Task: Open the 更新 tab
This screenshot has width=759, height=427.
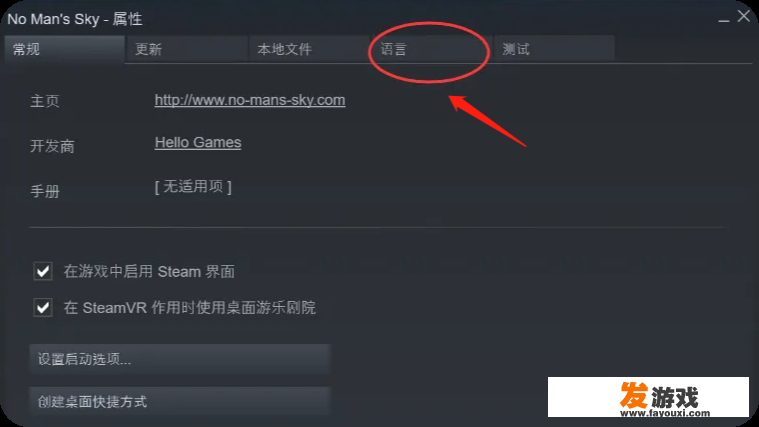Action: tap(186, 49)
